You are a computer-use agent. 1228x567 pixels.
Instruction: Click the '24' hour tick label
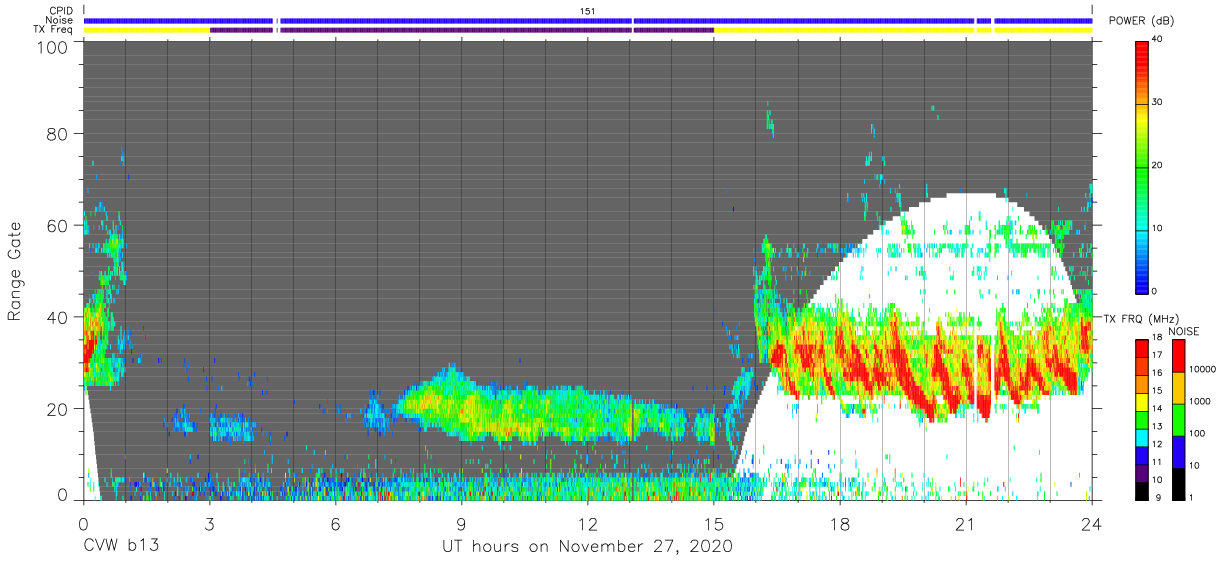1092,523
